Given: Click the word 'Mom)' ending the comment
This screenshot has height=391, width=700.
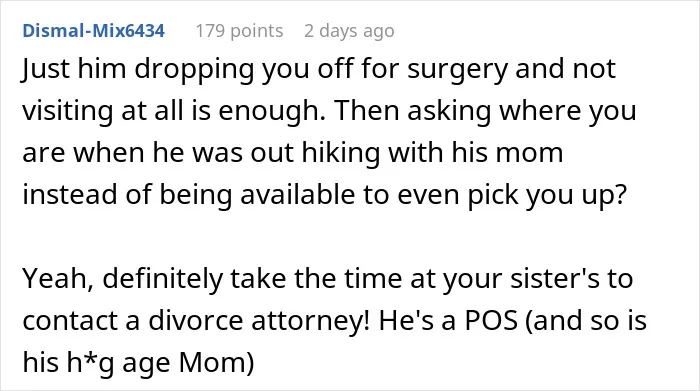Looking at the screenshot, I should tap(217, 363).
